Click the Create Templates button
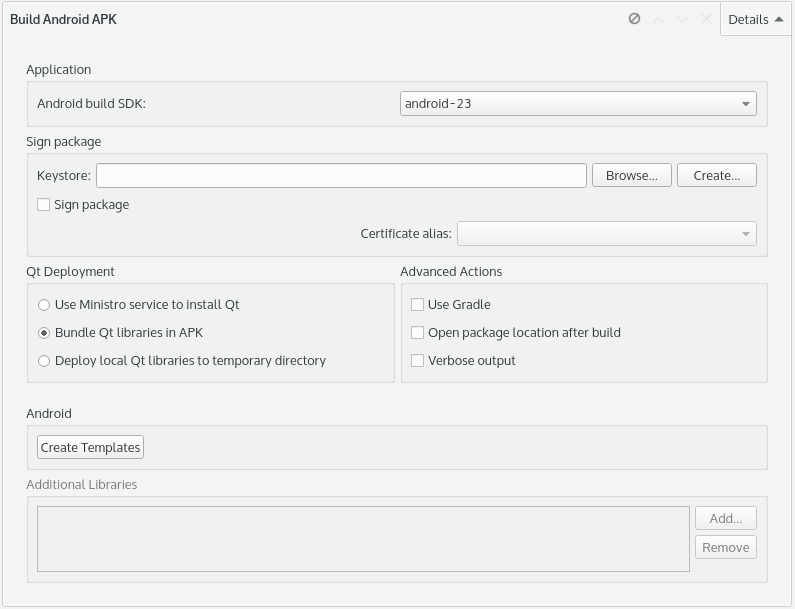Image resolution: width=795 pixels, height=609 pixels. pos(90,447)
